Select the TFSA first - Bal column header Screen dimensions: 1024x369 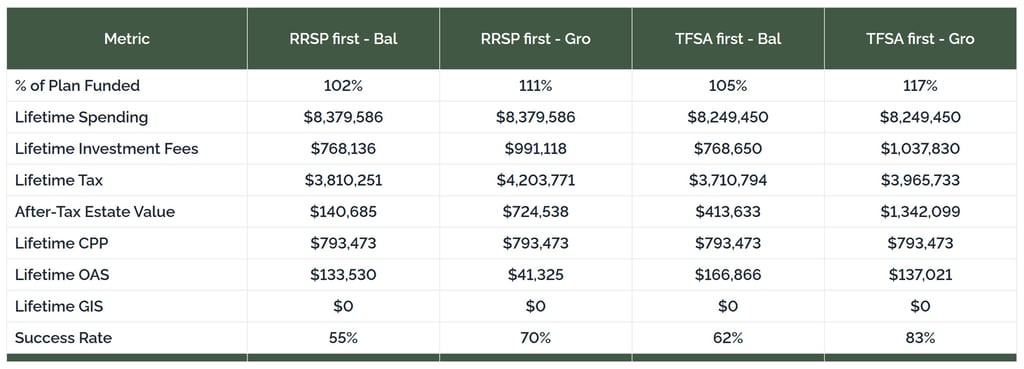[x=728, y=39]
